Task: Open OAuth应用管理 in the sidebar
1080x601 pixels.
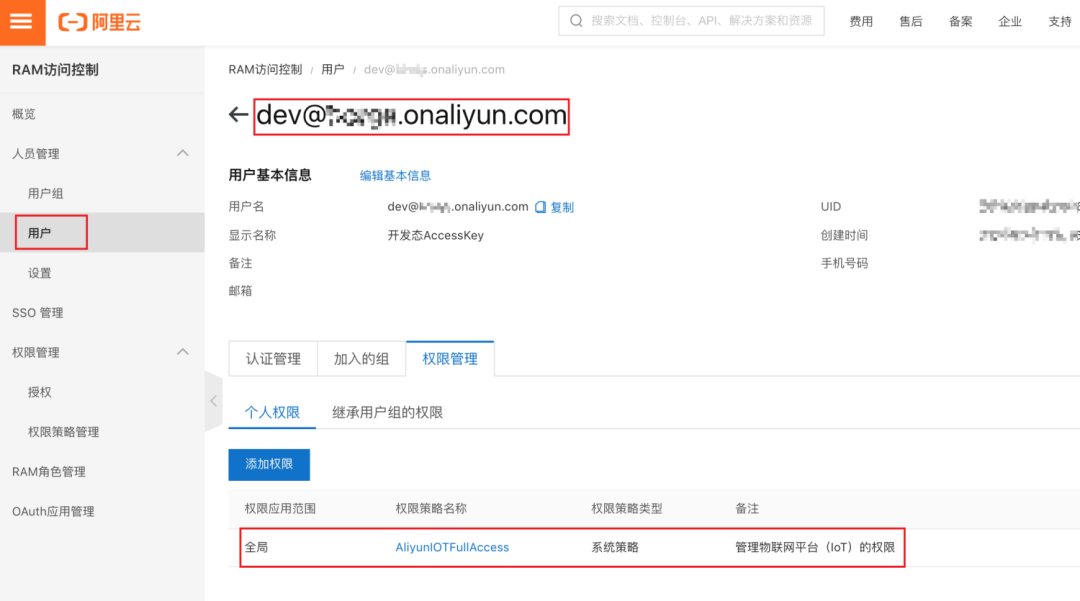Action: 53,512
